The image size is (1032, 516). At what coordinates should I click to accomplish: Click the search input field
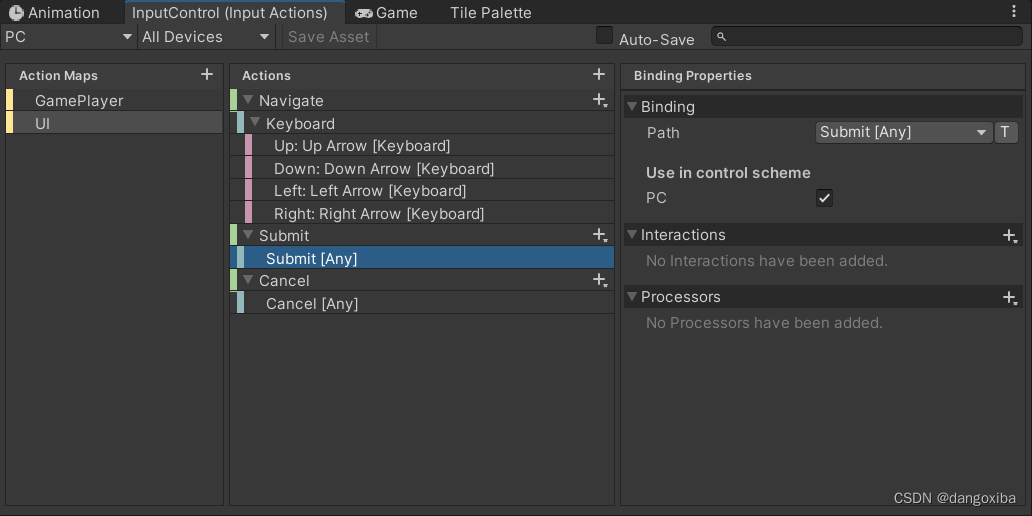click(x=870, y=37)
